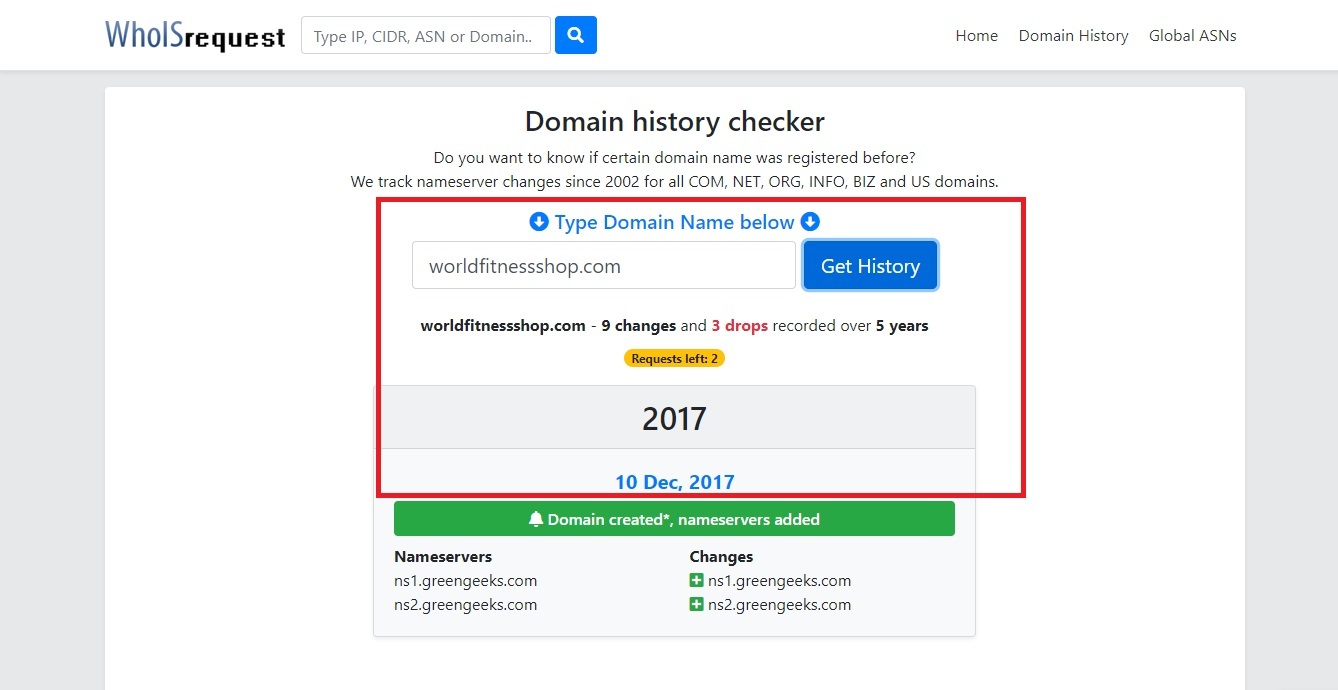1338x690 pixels.
Task: Select the '10 Dec, 2017' date heading
Action: coord(674,482)
